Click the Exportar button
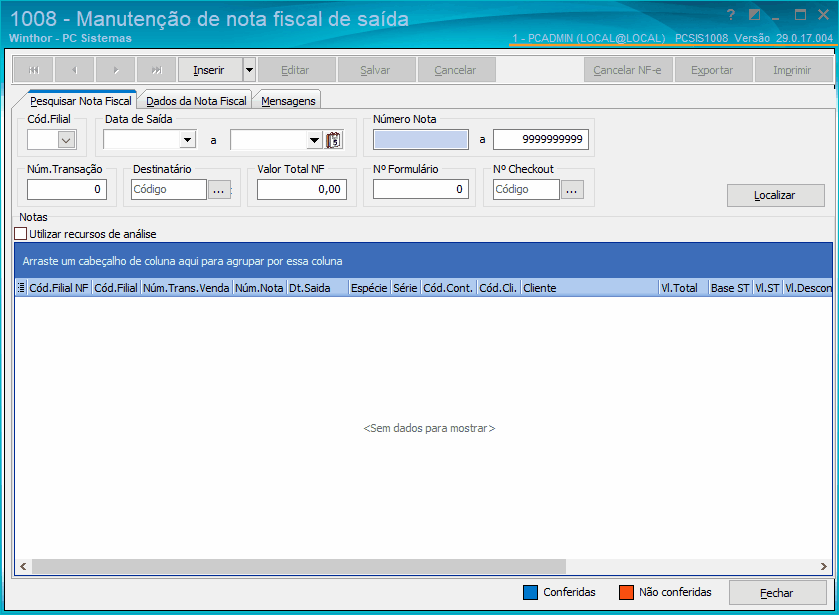 (x=713, y=70)
